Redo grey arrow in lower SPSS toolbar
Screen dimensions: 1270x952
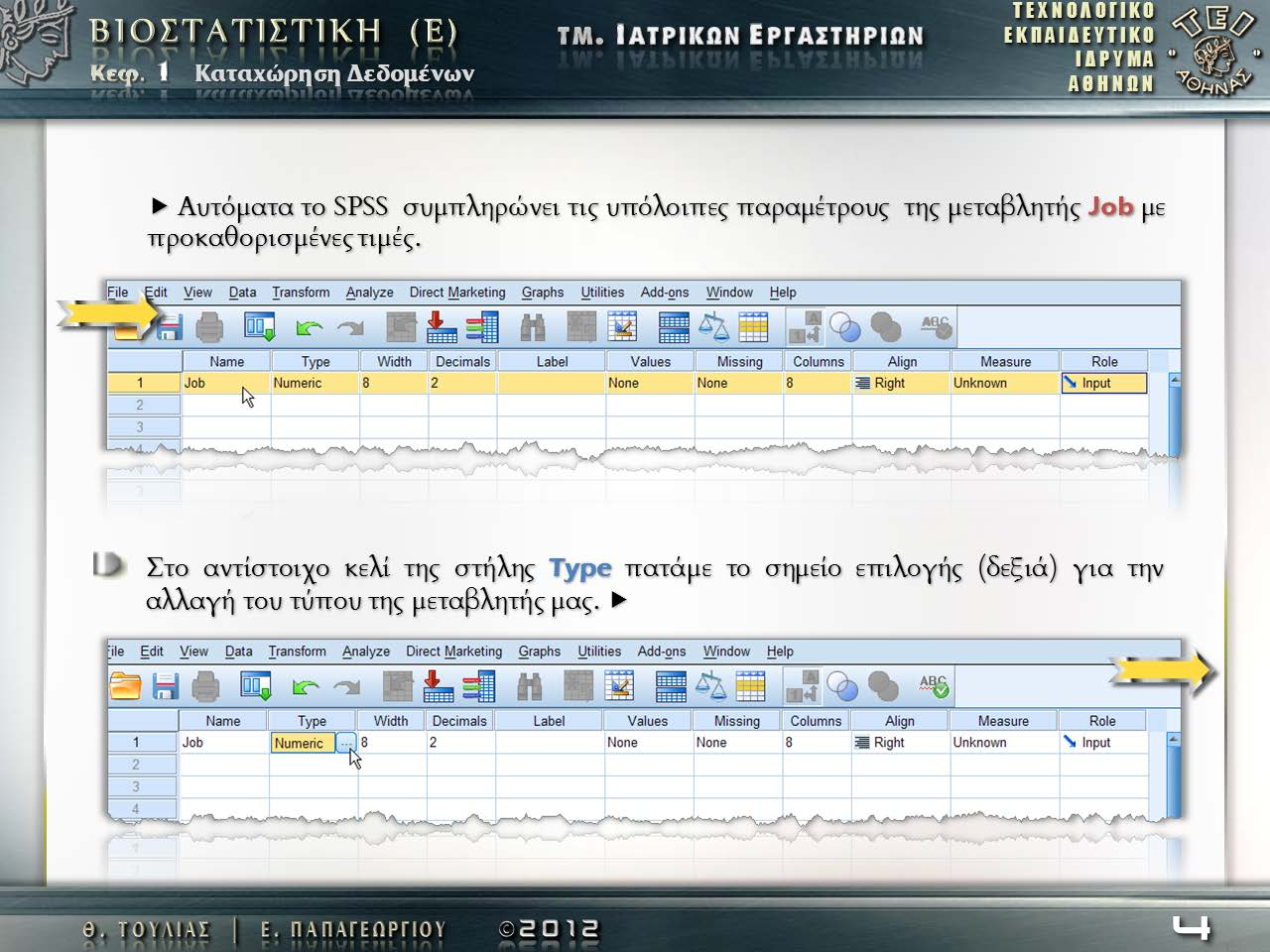pyautogui.click(x=347, y=686)
